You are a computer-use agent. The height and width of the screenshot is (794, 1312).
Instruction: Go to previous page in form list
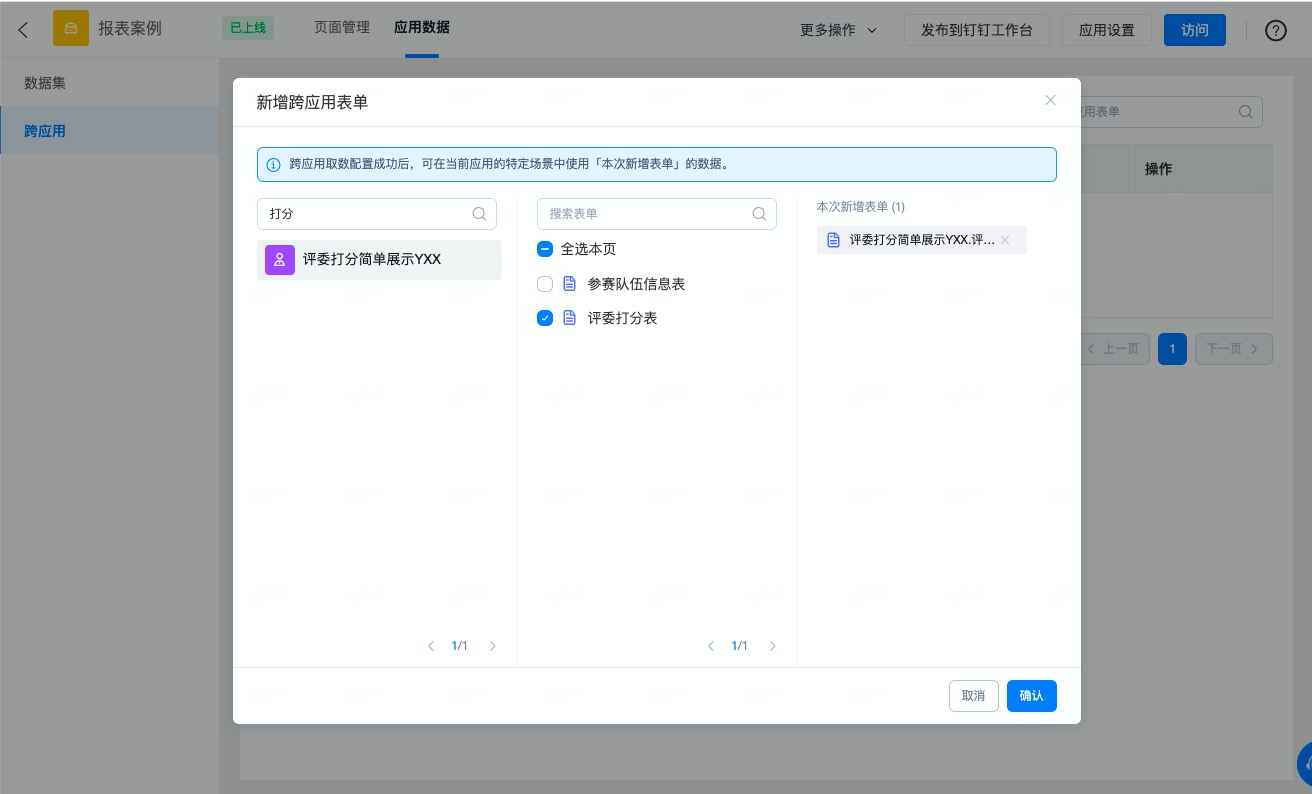coord(711,646)
